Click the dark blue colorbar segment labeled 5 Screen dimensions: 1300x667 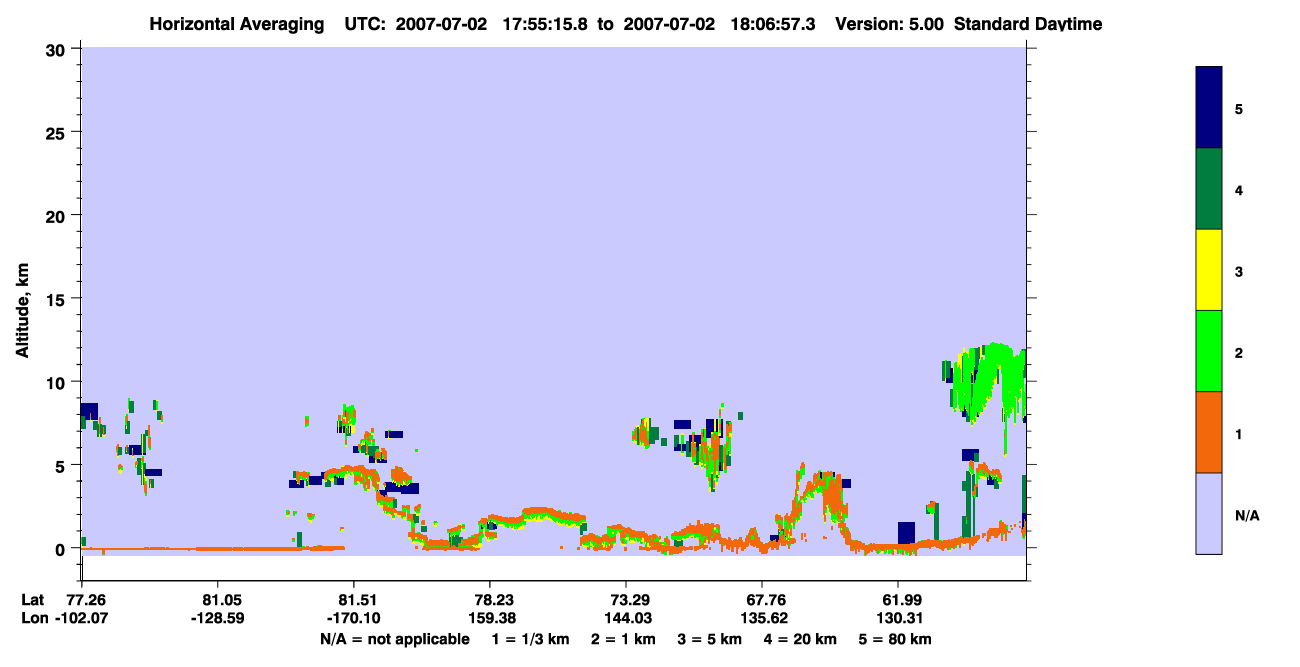click(1209, 108)
